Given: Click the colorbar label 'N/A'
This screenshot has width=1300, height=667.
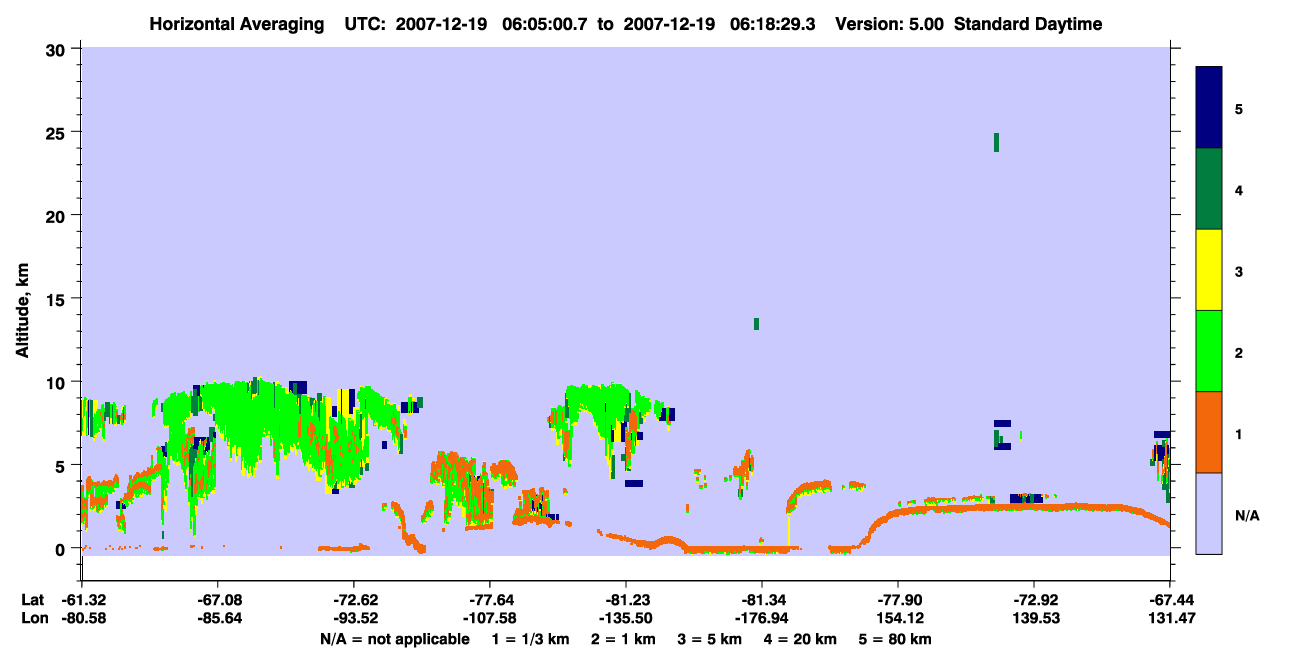Looking at the screenshot, I should tap(1246, 516).
